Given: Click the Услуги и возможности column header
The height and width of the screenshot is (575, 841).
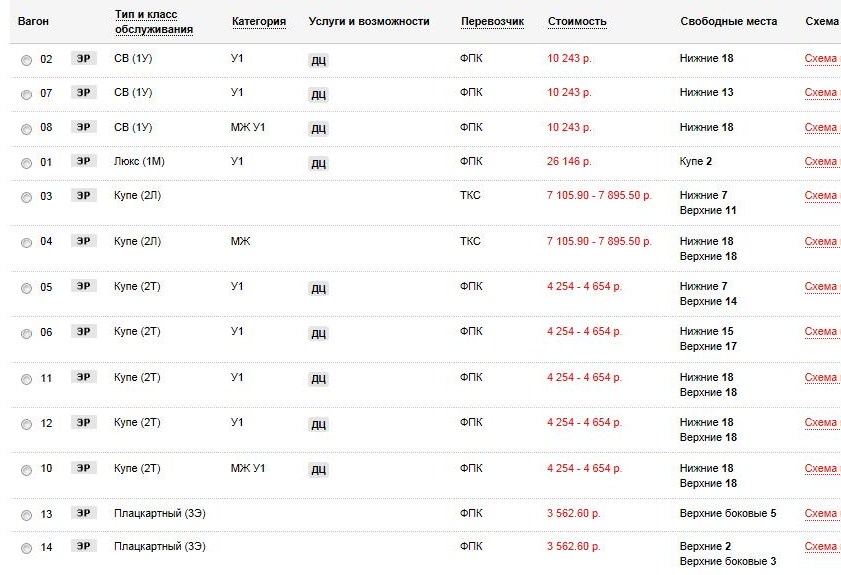Looking at the screenshot, I should pyautogui.click(x=368, y=21).
